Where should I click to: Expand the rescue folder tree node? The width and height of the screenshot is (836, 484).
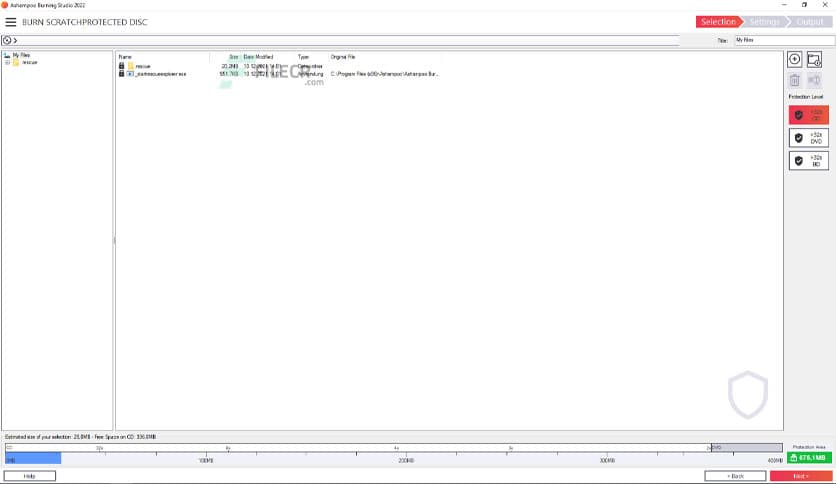pyautogui.click(x=7, y=62)
